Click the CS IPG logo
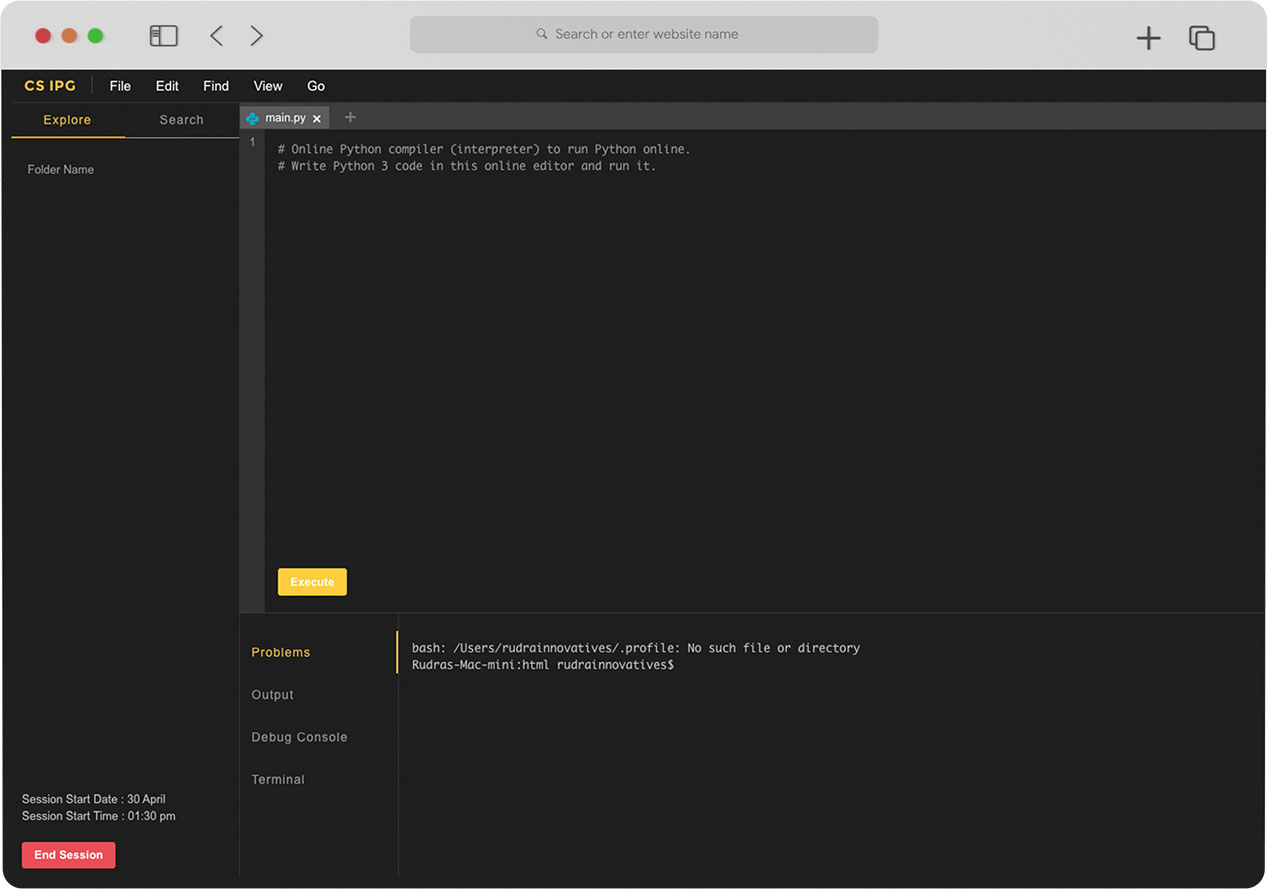Screen dimensions: 1268x889 point(50,86)
